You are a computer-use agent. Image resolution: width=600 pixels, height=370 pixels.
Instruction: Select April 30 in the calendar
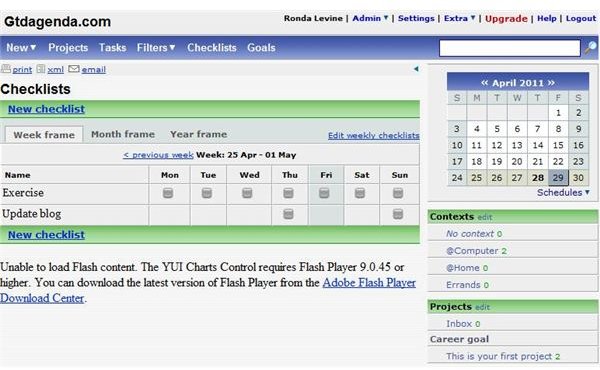(578, 178)
